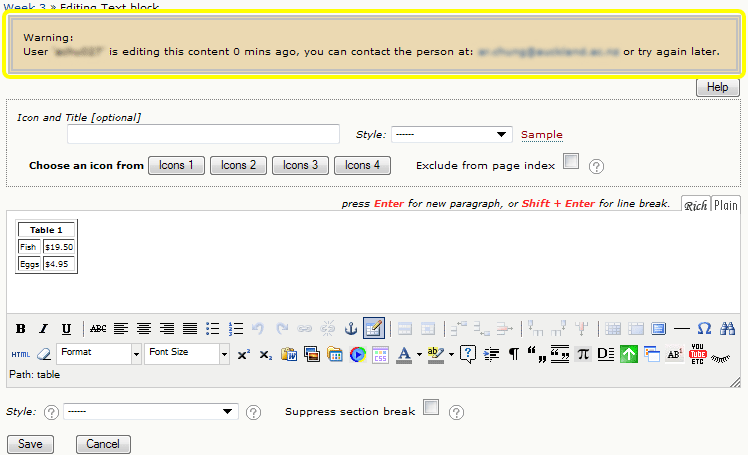Click the definition list D icon
Screen dimensions: 748x455
tap(606, 354)
